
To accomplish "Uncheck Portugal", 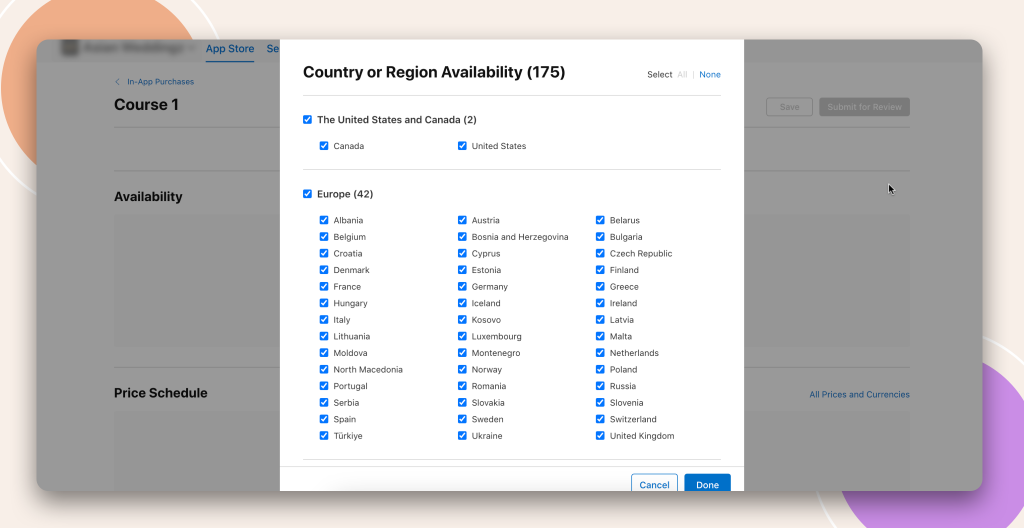I will pos(324,386).
